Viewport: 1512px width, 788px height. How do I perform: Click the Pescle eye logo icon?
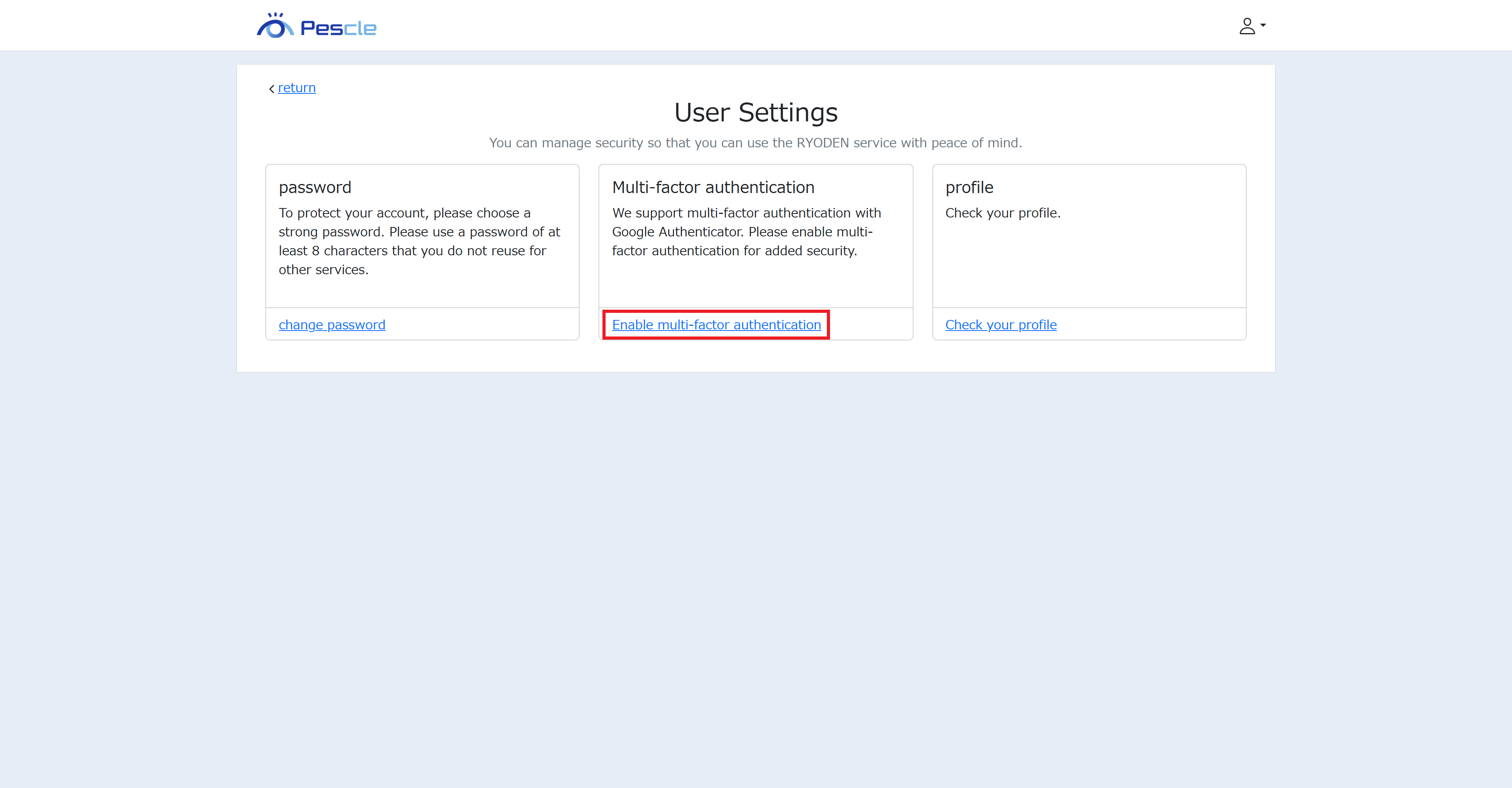[275, 26]
